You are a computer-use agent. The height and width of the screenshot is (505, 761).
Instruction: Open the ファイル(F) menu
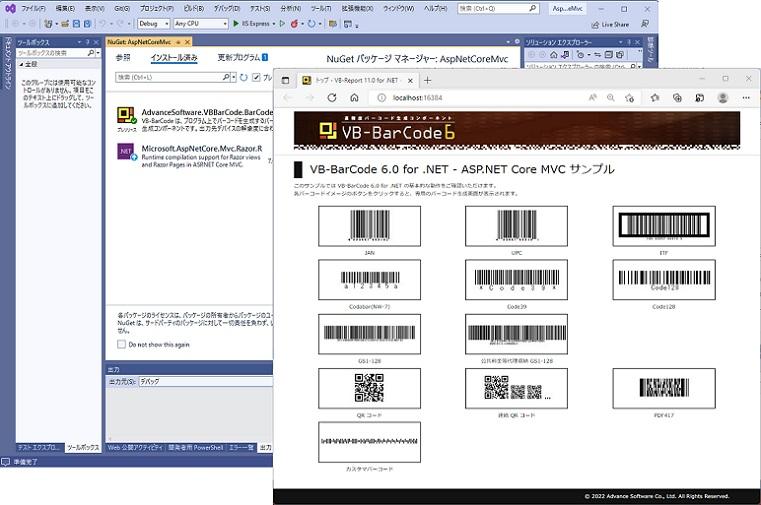pos(33,8)
